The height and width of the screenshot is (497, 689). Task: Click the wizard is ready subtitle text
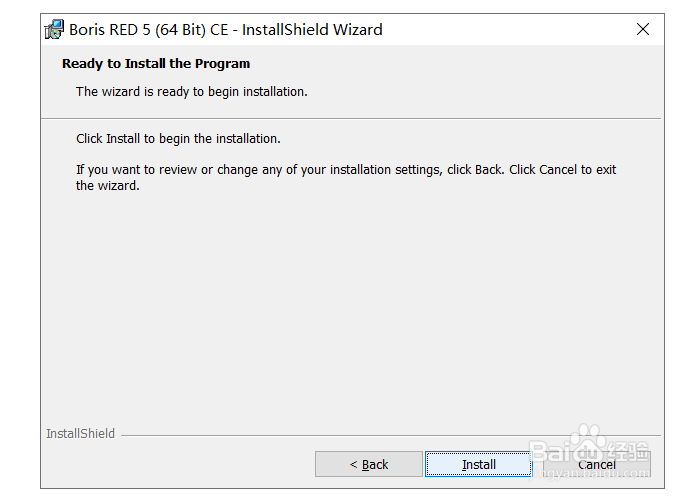tap(192, 91)
